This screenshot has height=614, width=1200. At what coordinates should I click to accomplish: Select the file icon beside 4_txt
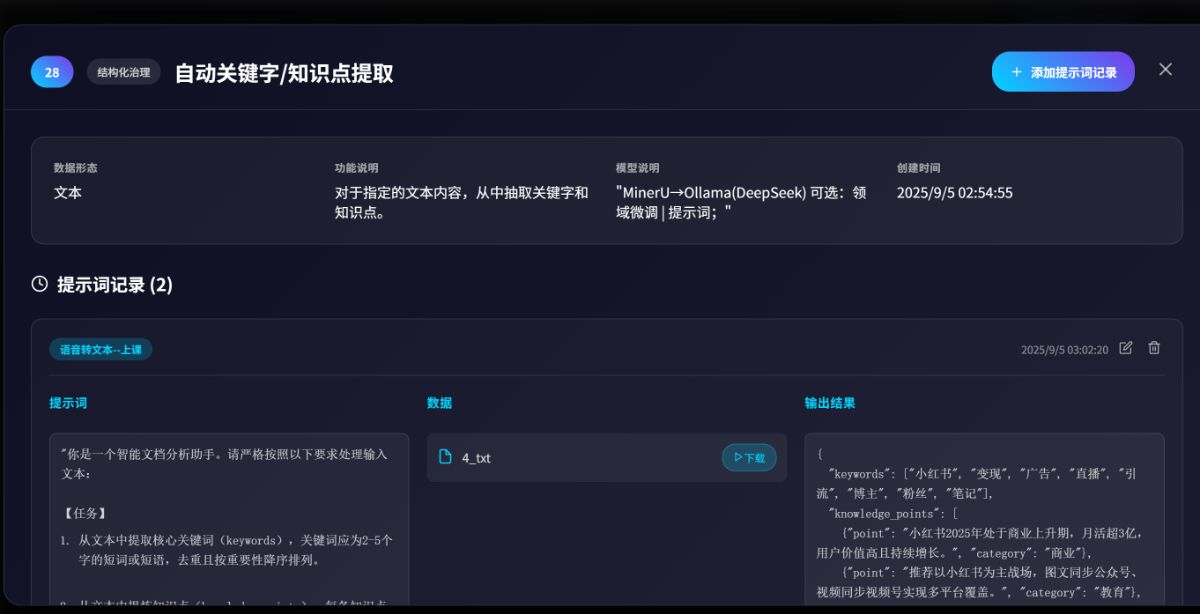[x=444, y=457]
